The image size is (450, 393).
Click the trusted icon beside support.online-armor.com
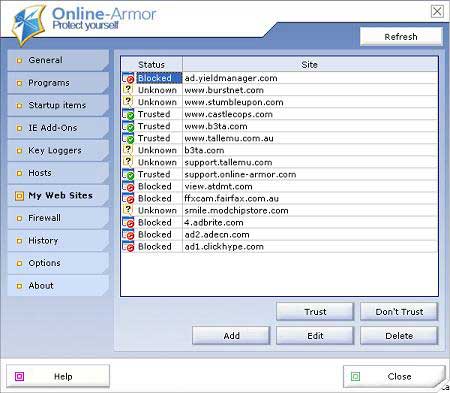(x=128, y=174)
